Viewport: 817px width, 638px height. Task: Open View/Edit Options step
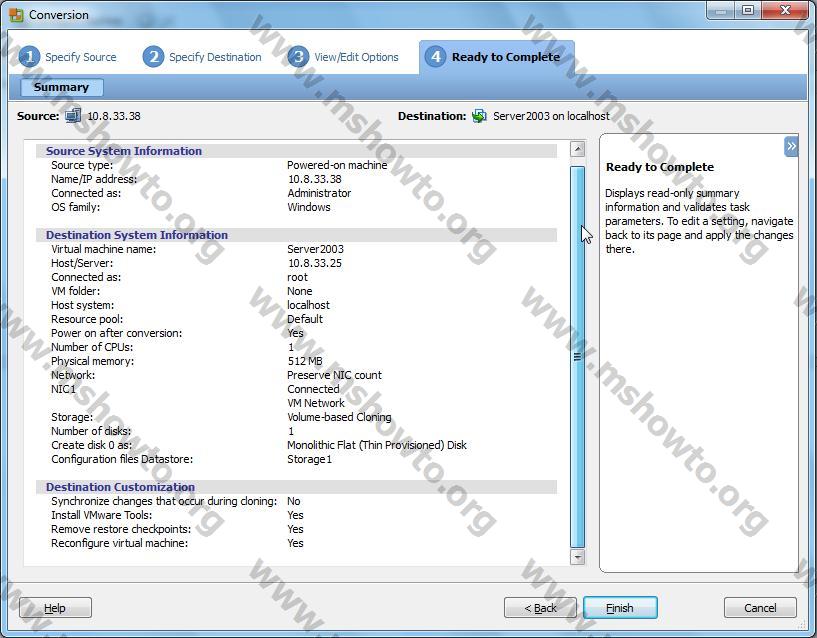[x=356, y=57]
